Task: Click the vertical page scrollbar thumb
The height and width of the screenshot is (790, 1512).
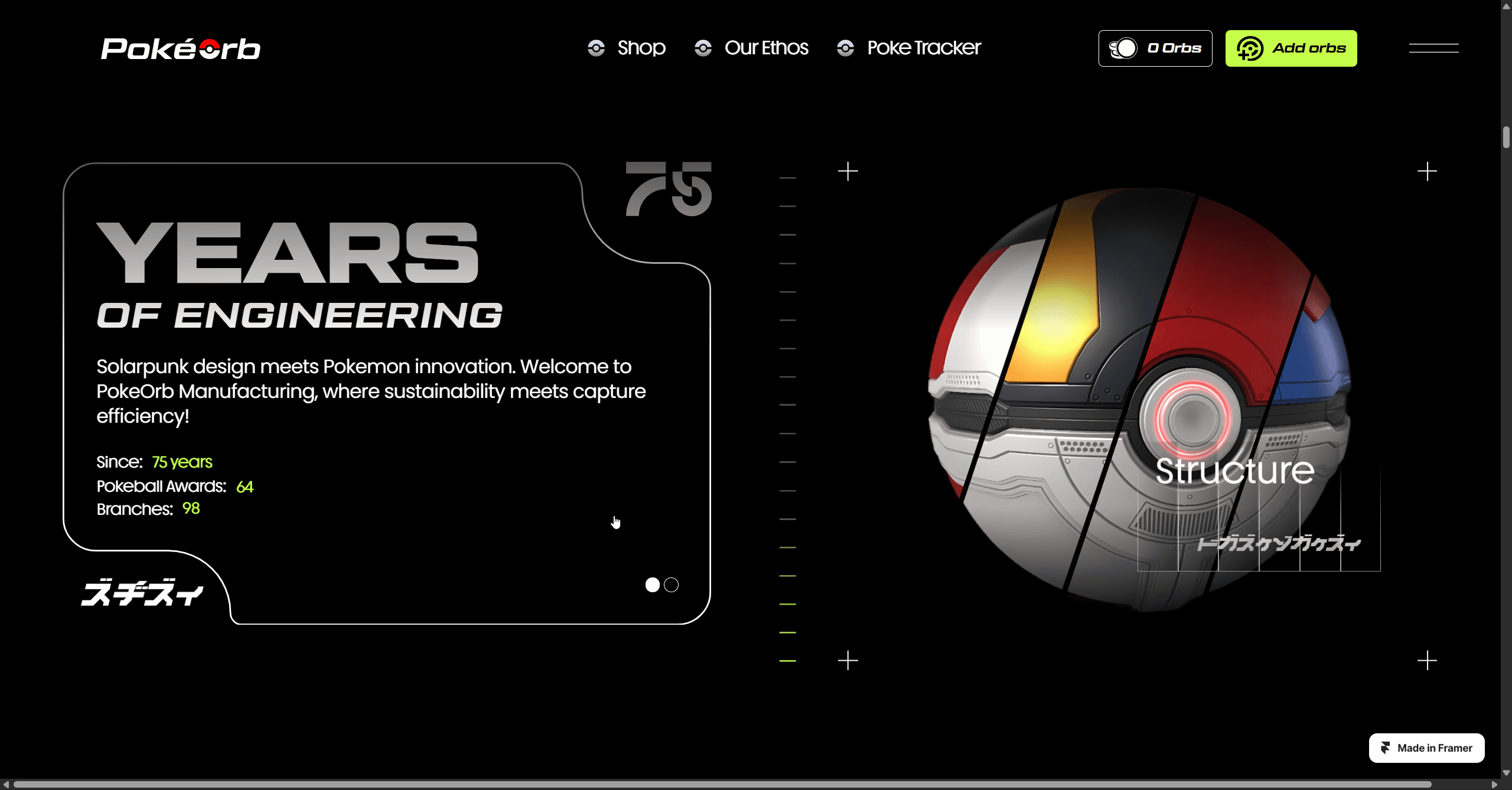Action: pos(1507,138)
